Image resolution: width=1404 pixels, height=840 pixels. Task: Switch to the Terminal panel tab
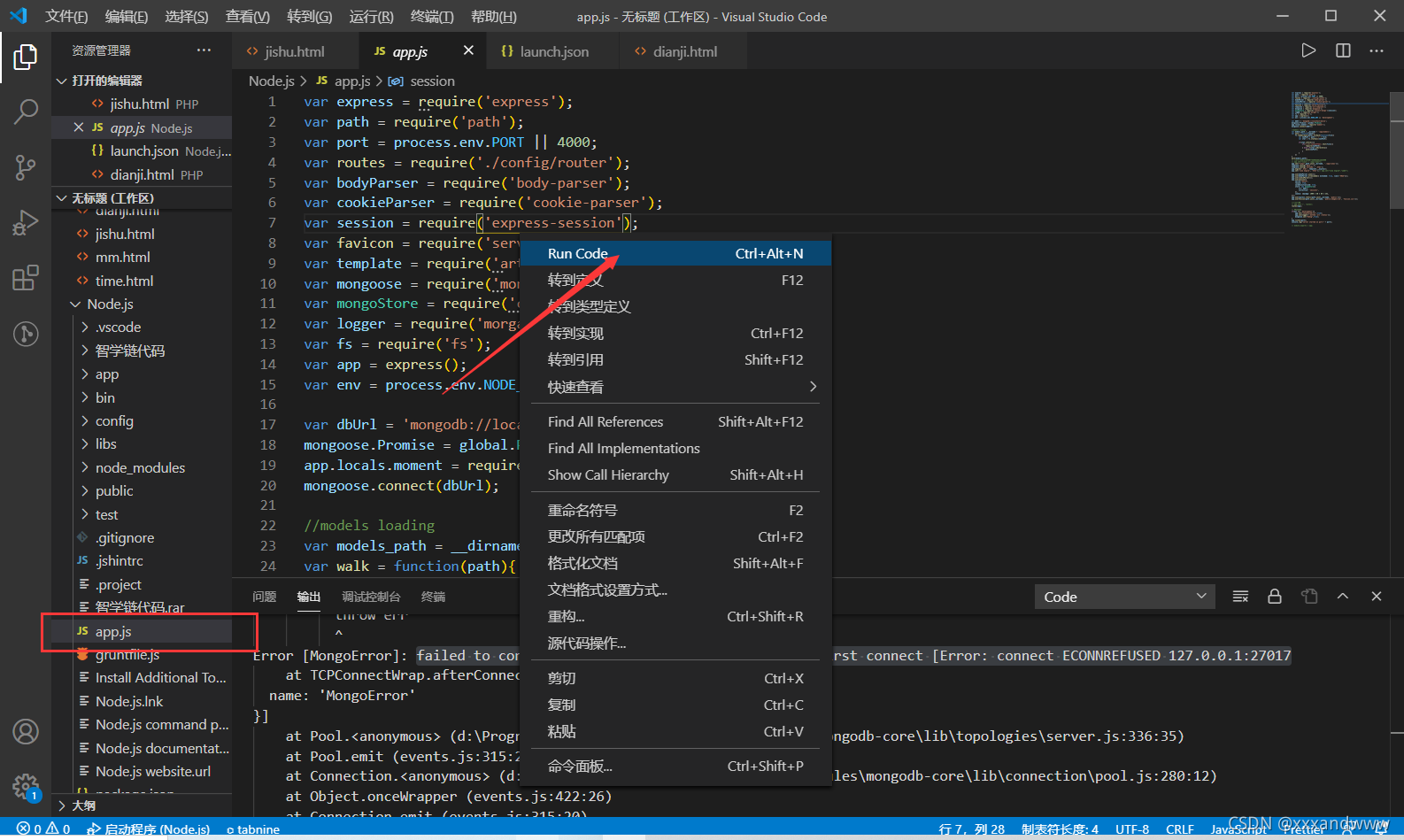click(x=434, y=597)
